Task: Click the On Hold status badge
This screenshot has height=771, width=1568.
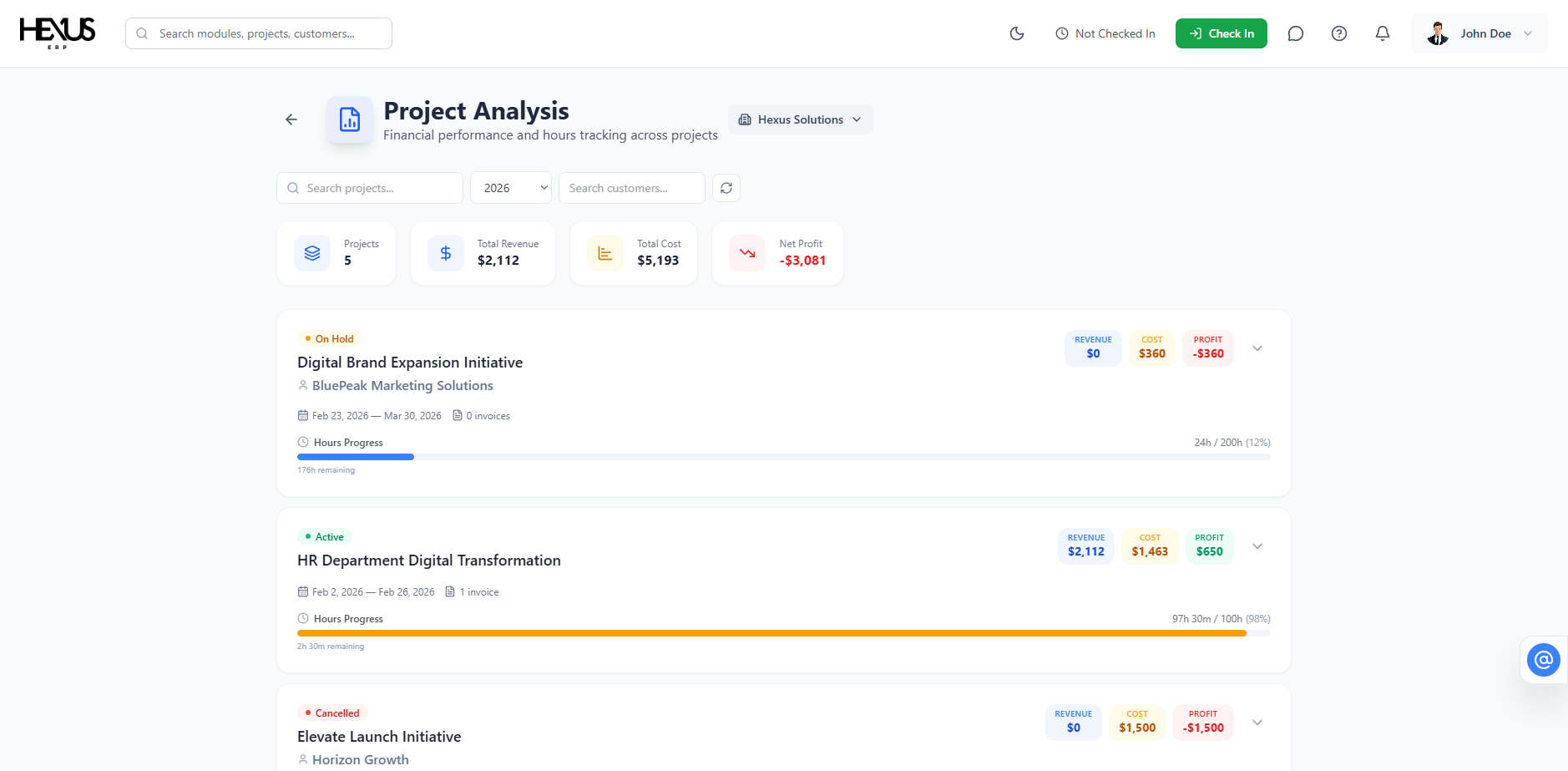Action: coord(329,339)
